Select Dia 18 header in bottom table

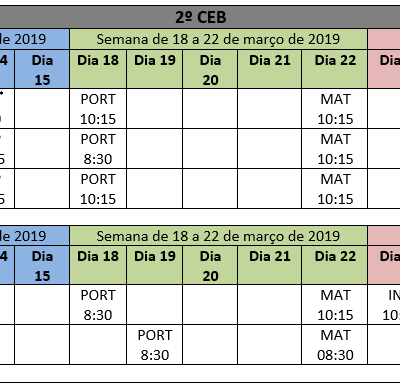click(98, 265)
